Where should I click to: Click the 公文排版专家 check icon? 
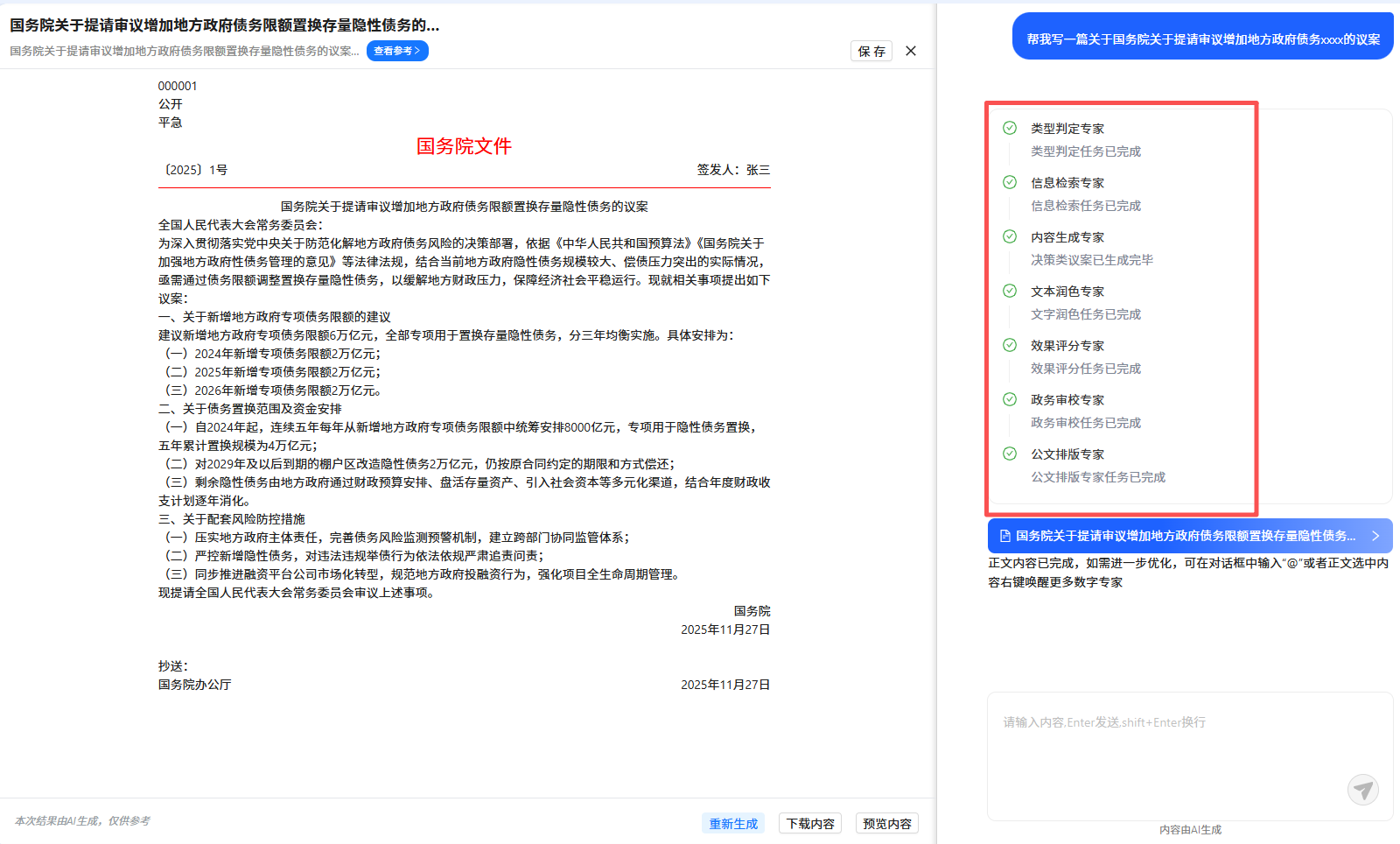coord(1010,454)
